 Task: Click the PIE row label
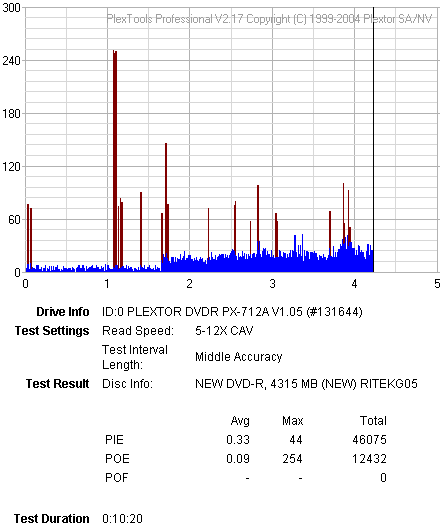(114, 440)
